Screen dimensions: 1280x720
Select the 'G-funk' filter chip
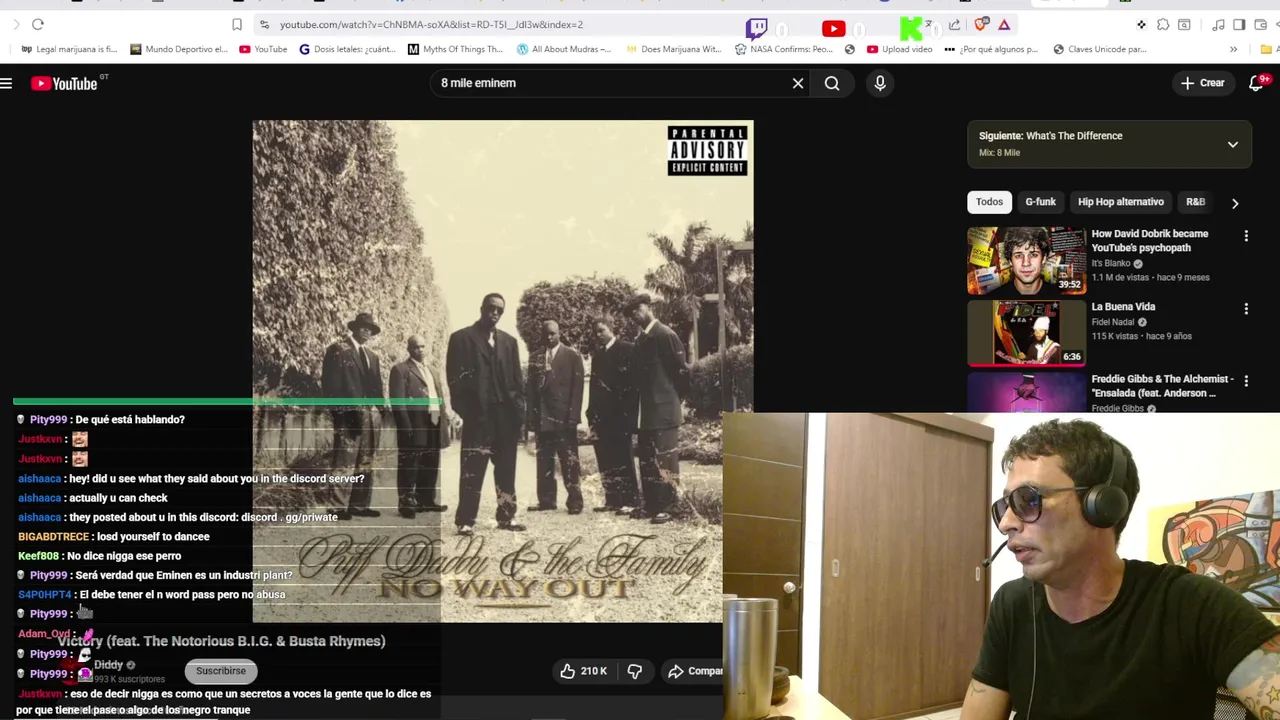1040,202
